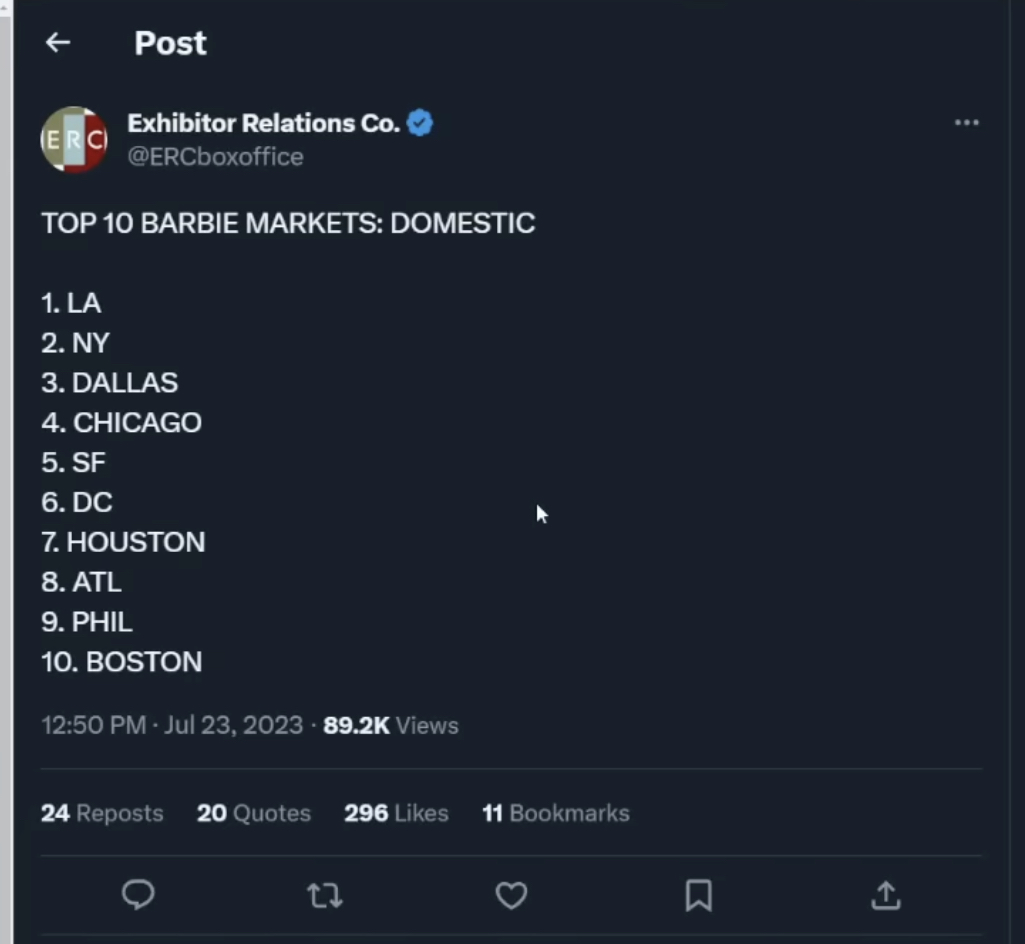Image resolution: width=1025 pixels, height=944 pixels.
Task: Open the three-dot more options menu
Action: (x=966, y=123)
